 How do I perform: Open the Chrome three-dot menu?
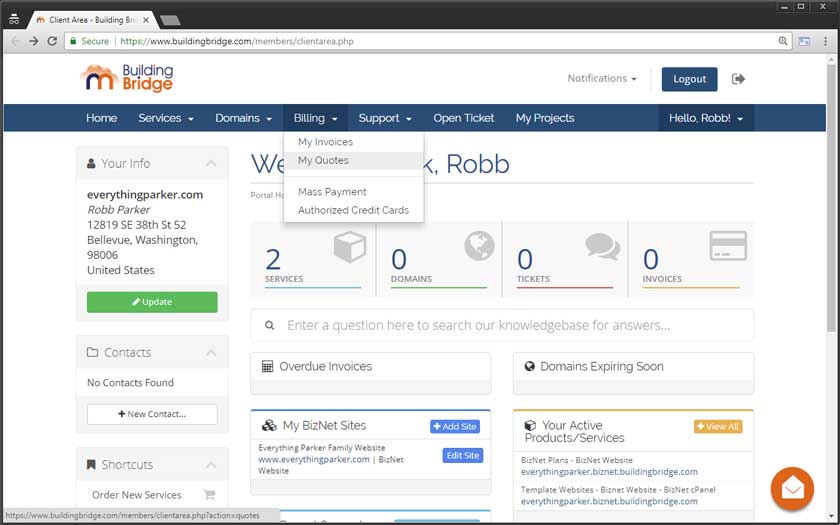click(x=825, y=41)
